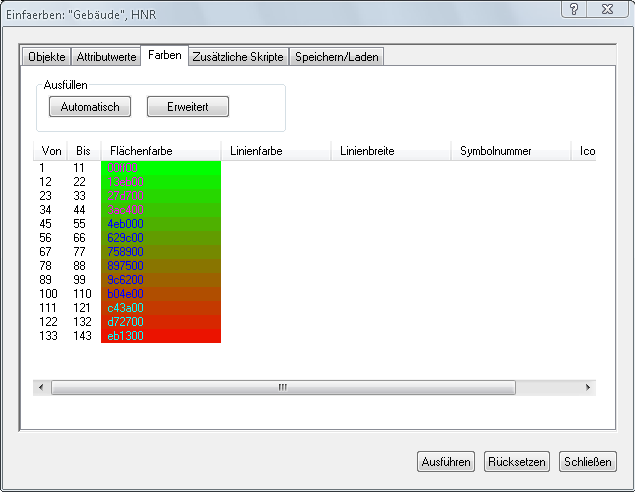The width and height of the screenshot is (635, 492).
Task: Click the Flächenfarbe column header
Action: coord(160,151)
